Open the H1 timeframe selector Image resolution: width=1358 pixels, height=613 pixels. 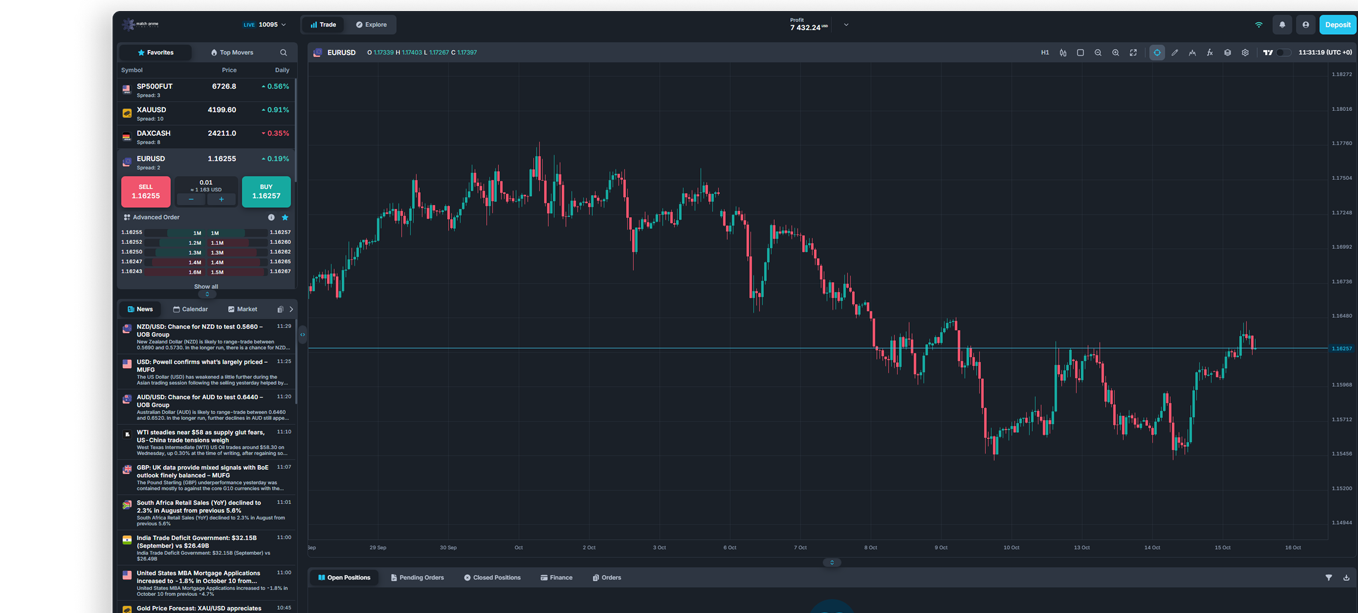1045,53
